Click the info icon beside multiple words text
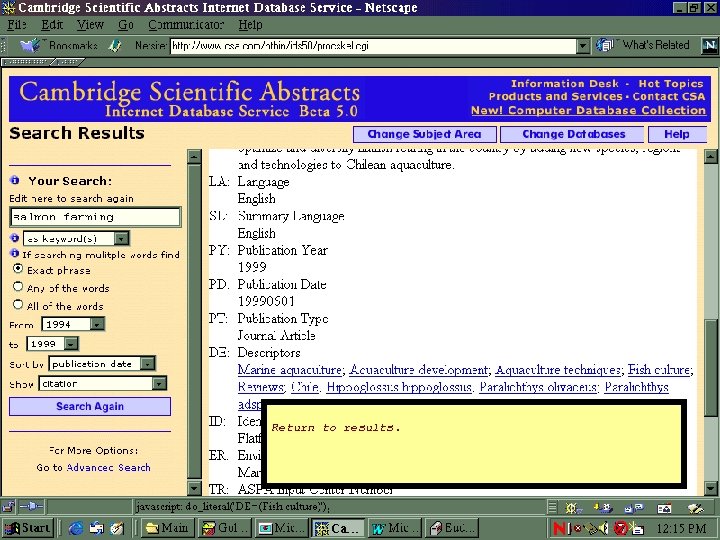720x540 pixels. point(15,253)
